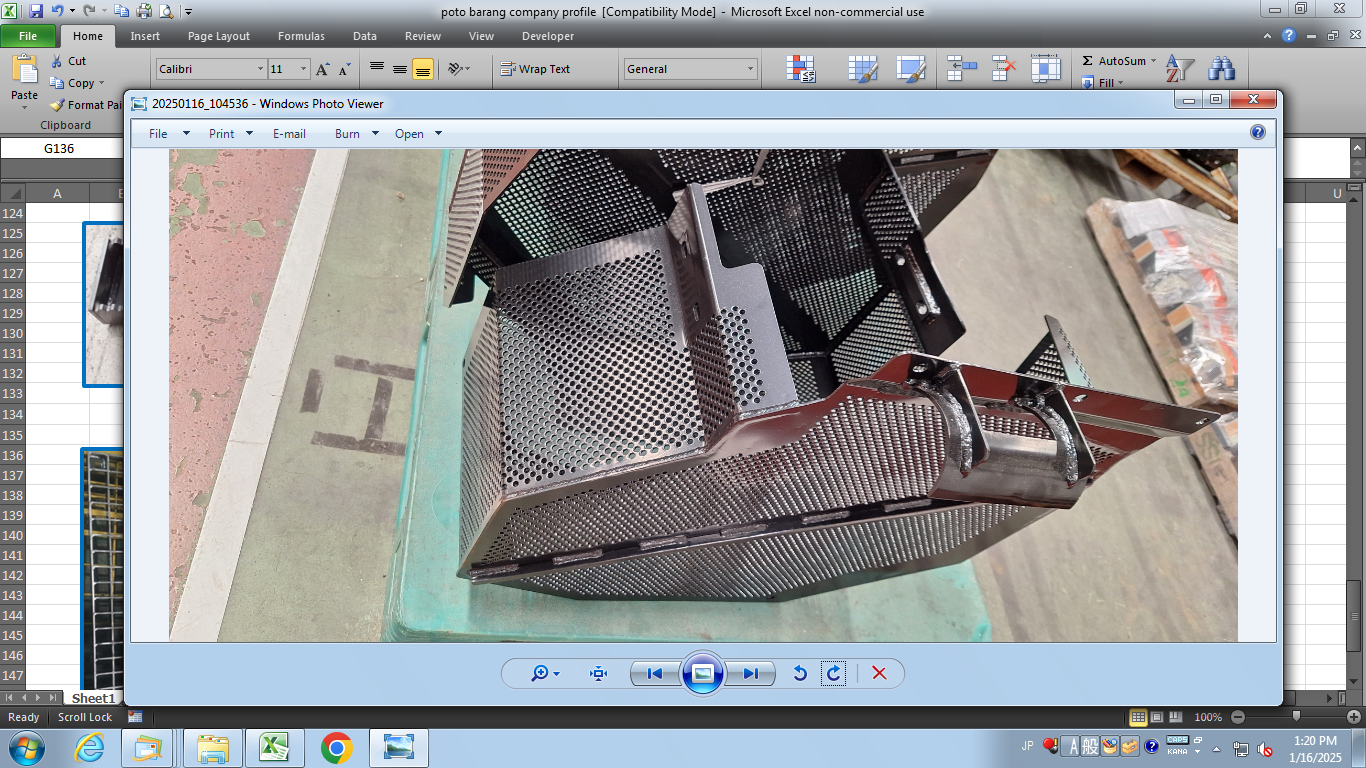The image size is (1366, 768).
Task: Click Sort & Filter funnel icon
Action: tap(1181, 68)
